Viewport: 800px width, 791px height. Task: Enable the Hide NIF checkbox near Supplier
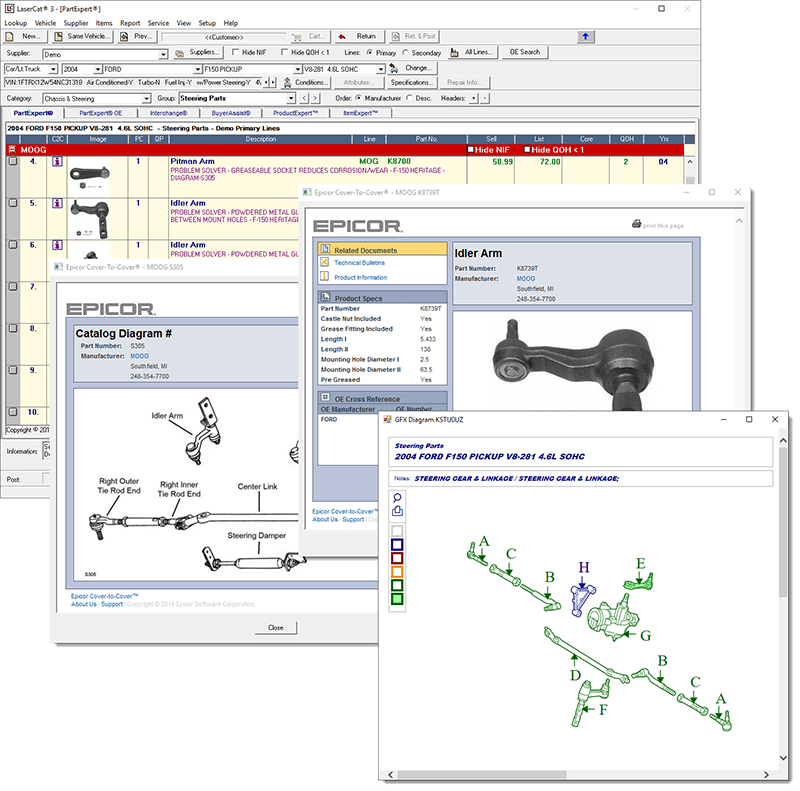coord(235,52)
